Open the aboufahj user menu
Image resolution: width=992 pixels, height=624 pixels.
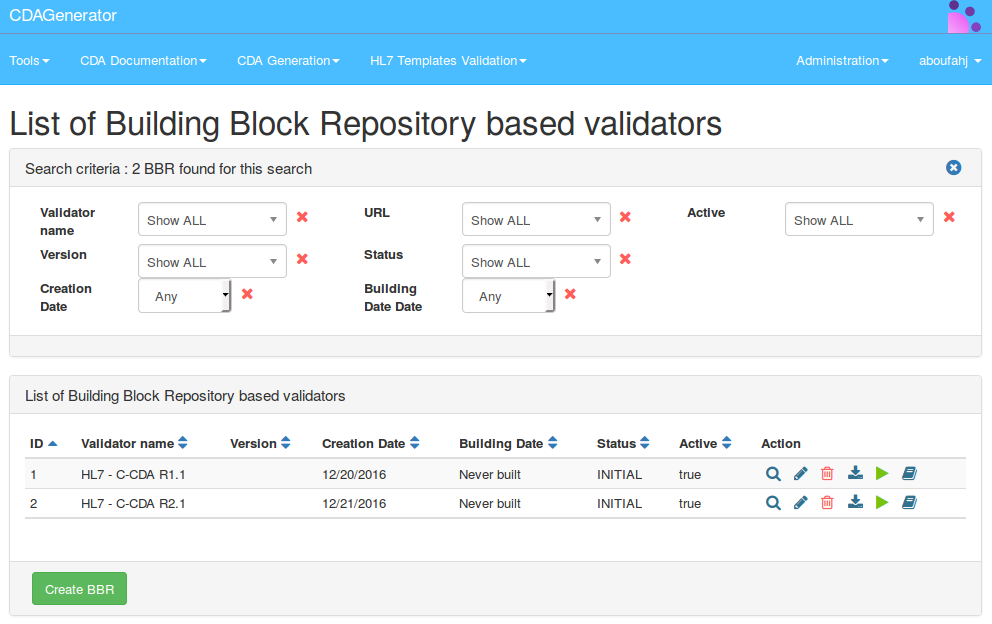tap(949, 61)
